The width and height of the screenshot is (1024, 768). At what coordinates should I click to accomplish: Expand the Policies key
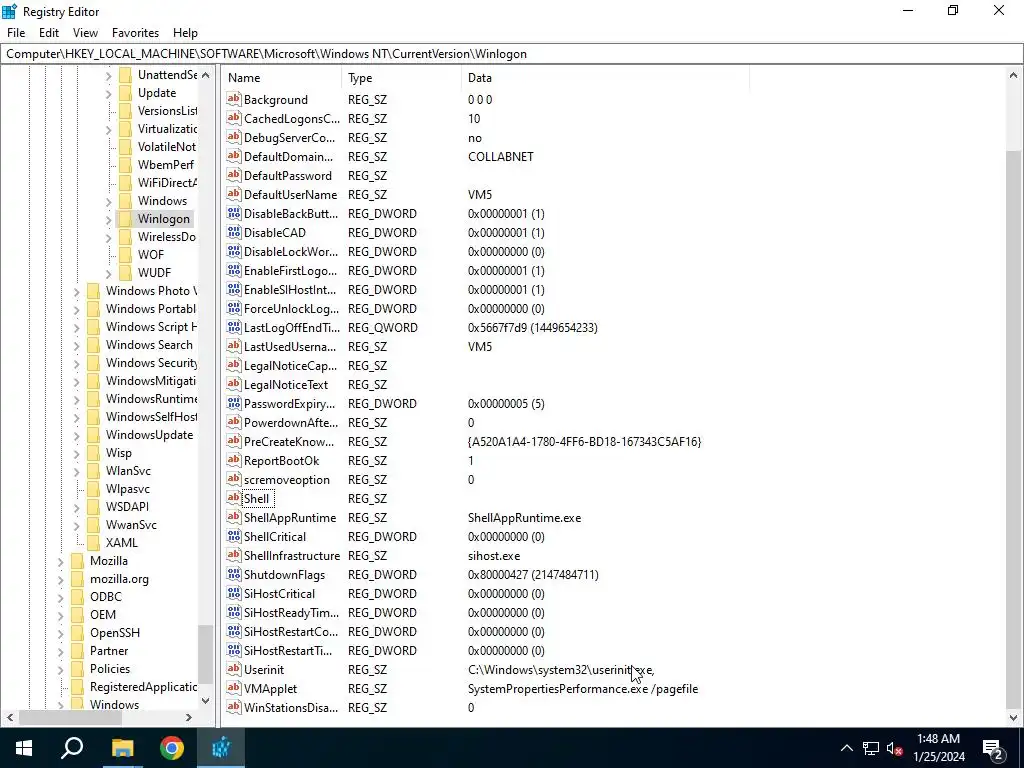[x=61, y=669]
